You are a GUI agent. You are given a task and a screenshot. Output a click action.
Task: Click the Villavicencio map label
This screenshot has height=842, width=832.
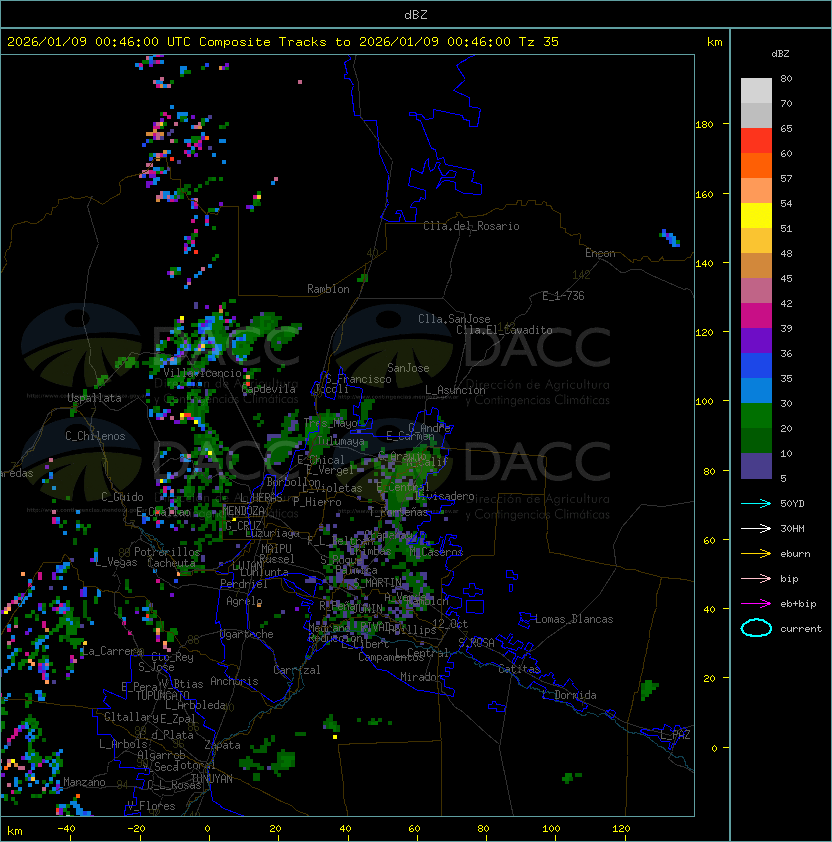coord(202,373)
